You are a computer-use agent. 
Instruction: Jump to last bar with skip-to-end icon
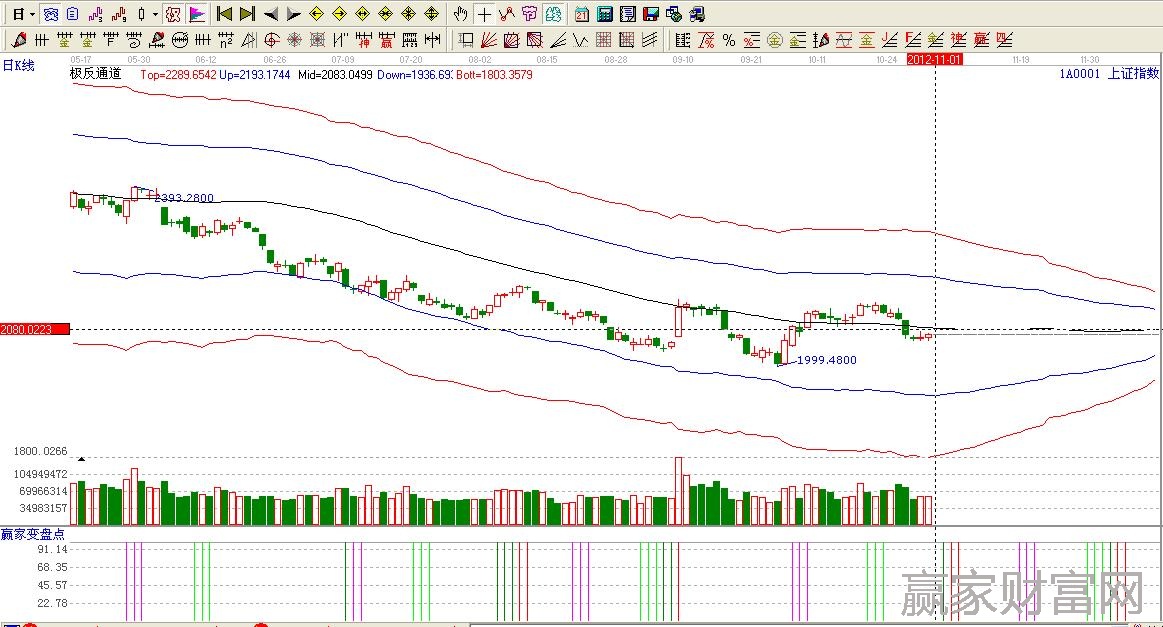247,14
